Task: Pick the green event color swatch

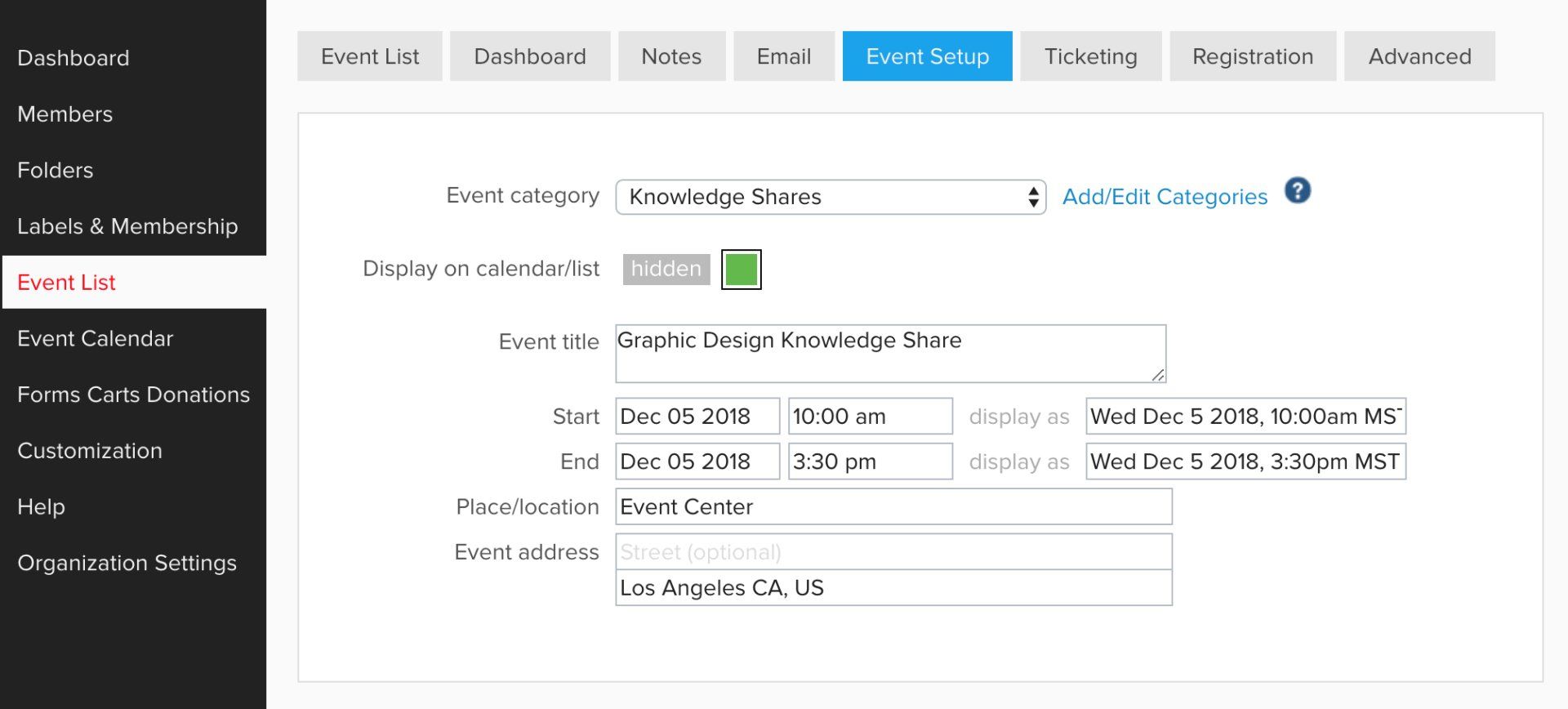Action: point(742,270)
